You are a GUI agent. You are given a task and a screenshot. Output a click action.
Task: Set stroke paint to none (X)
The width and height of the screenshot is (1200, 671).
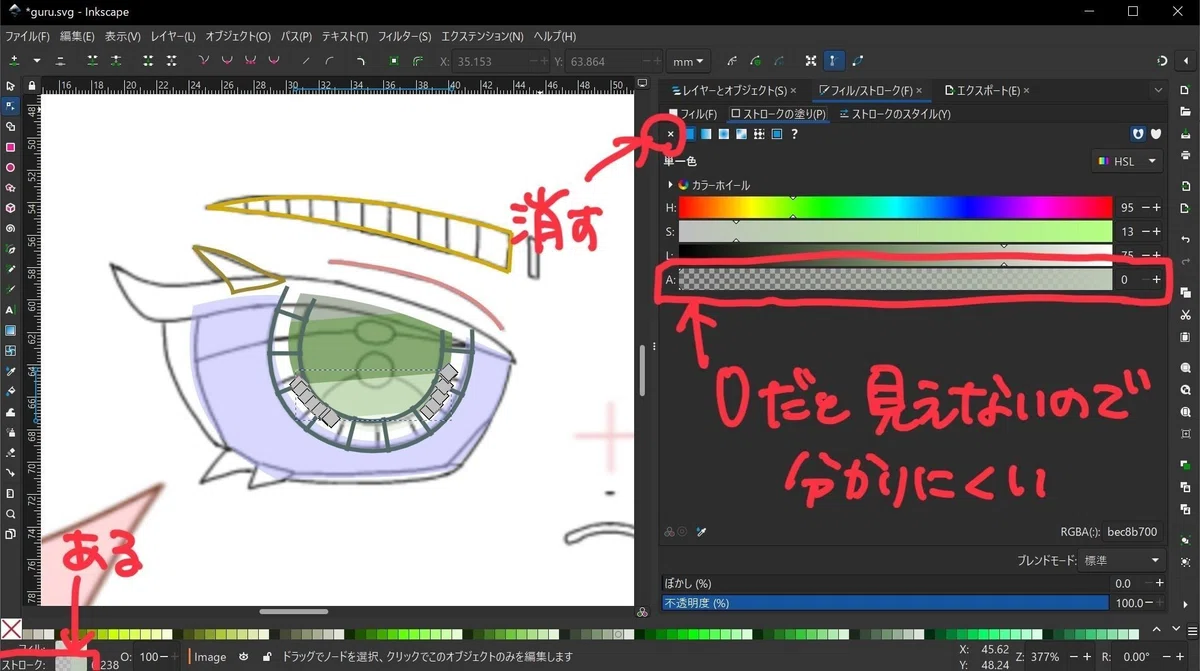click(671, 134)
